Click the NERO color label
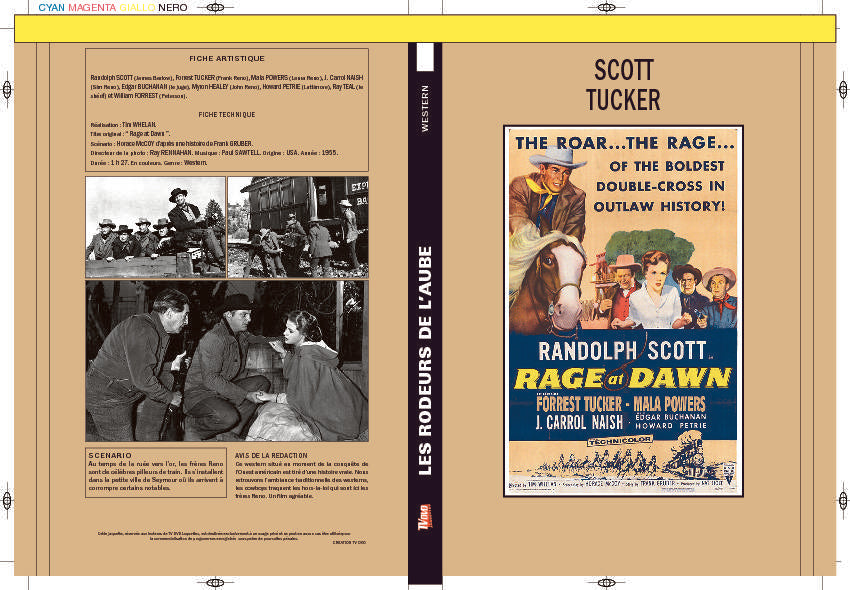850x590 pixels. tap(173, 8)
